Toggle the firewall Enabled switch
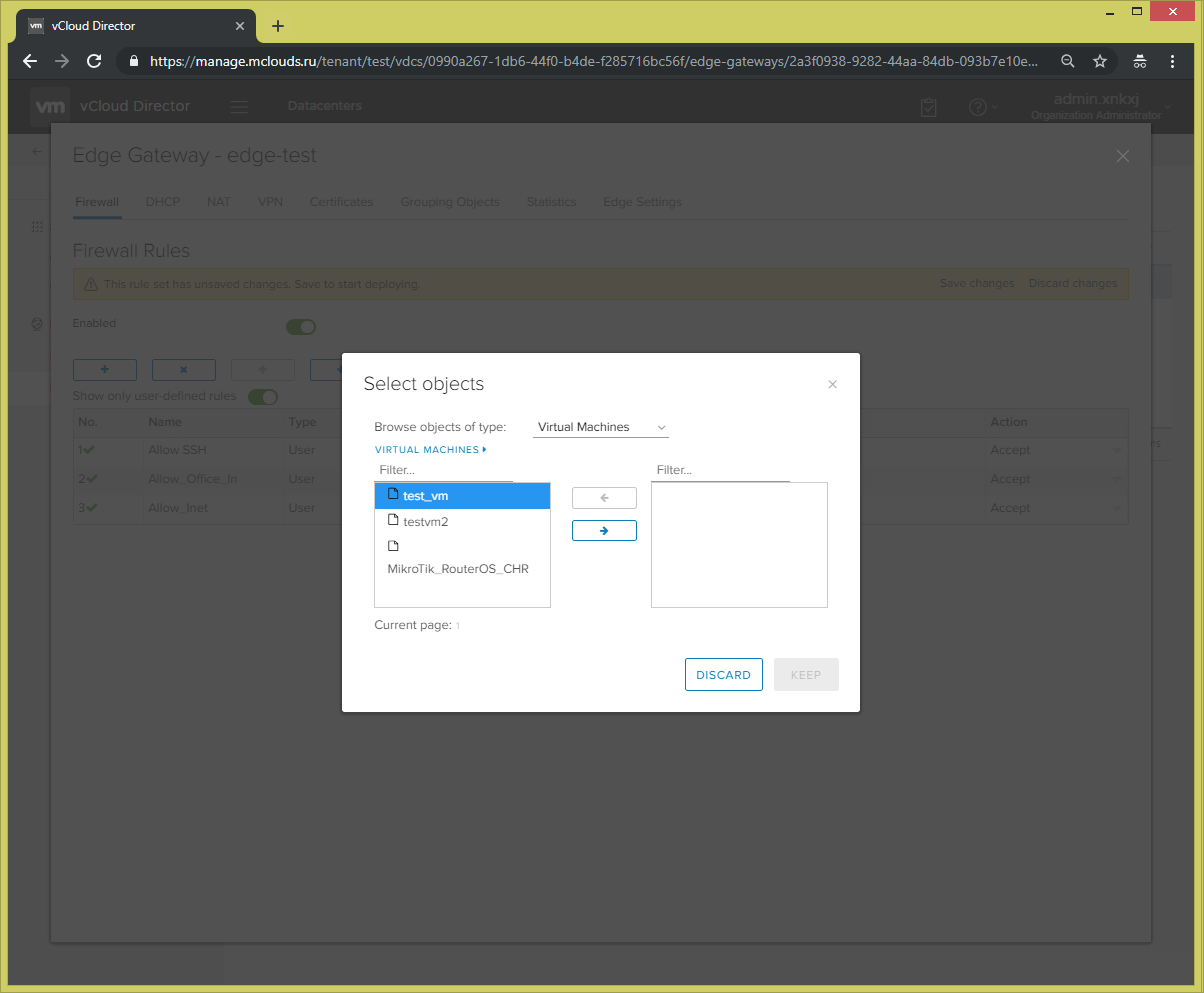1204x993 pixels. coord(301,327)
